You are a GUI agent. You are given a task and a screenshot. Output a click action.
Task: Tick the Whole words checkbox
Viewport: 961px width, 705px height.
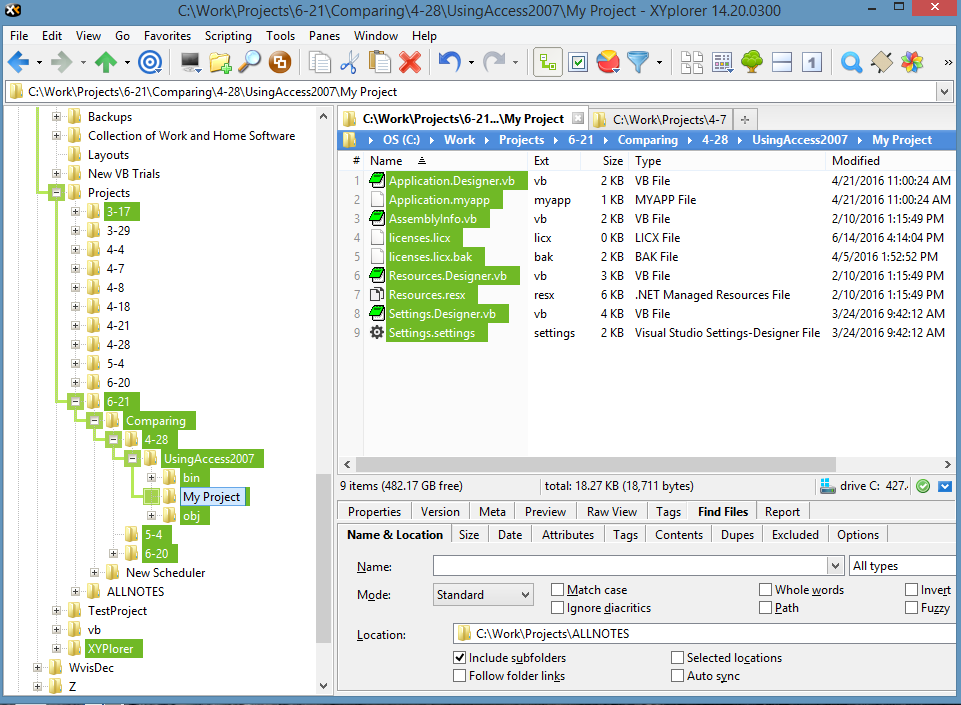click(765, 590)
